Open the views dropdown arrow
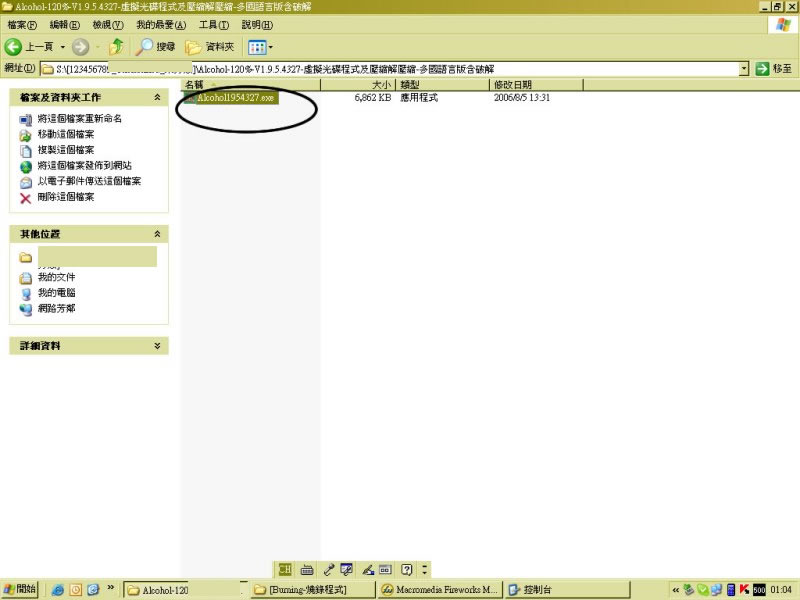Screen dimensions: 800x600 [x=270, y=47]
